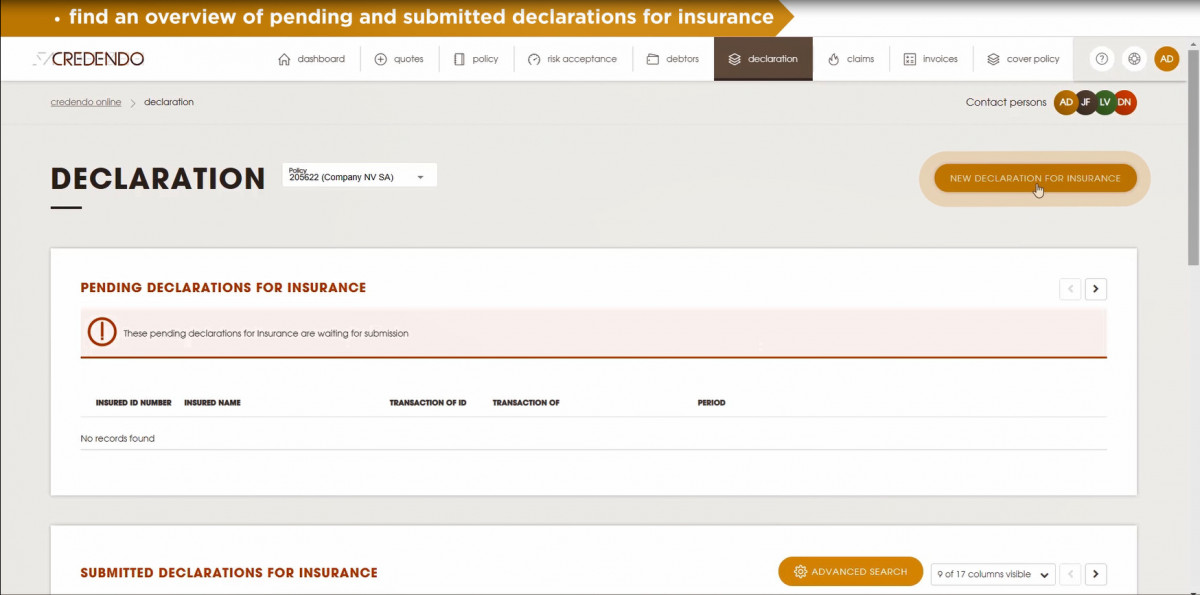Sort by Insured ID Number column

[134, 403]
